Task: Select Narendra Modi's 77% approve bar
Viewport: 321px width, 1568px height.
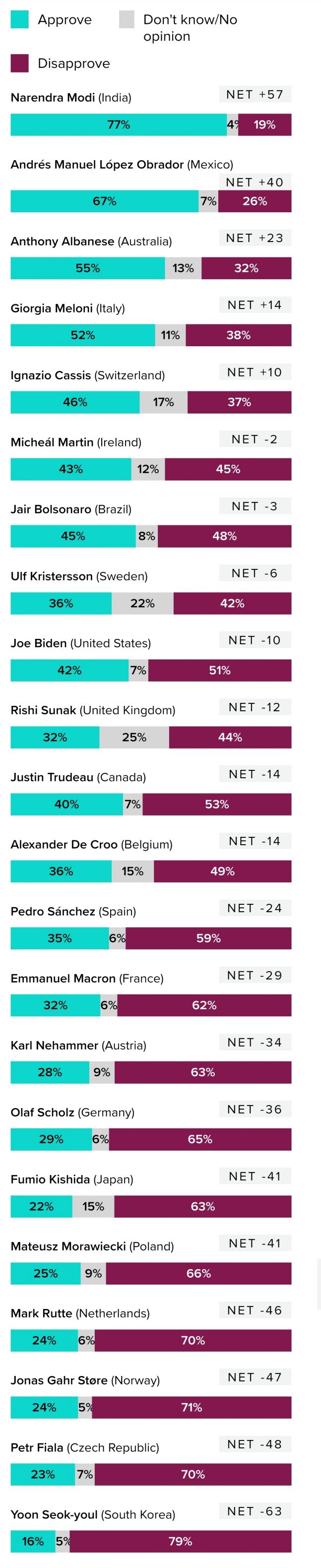Action: (118, 125)
